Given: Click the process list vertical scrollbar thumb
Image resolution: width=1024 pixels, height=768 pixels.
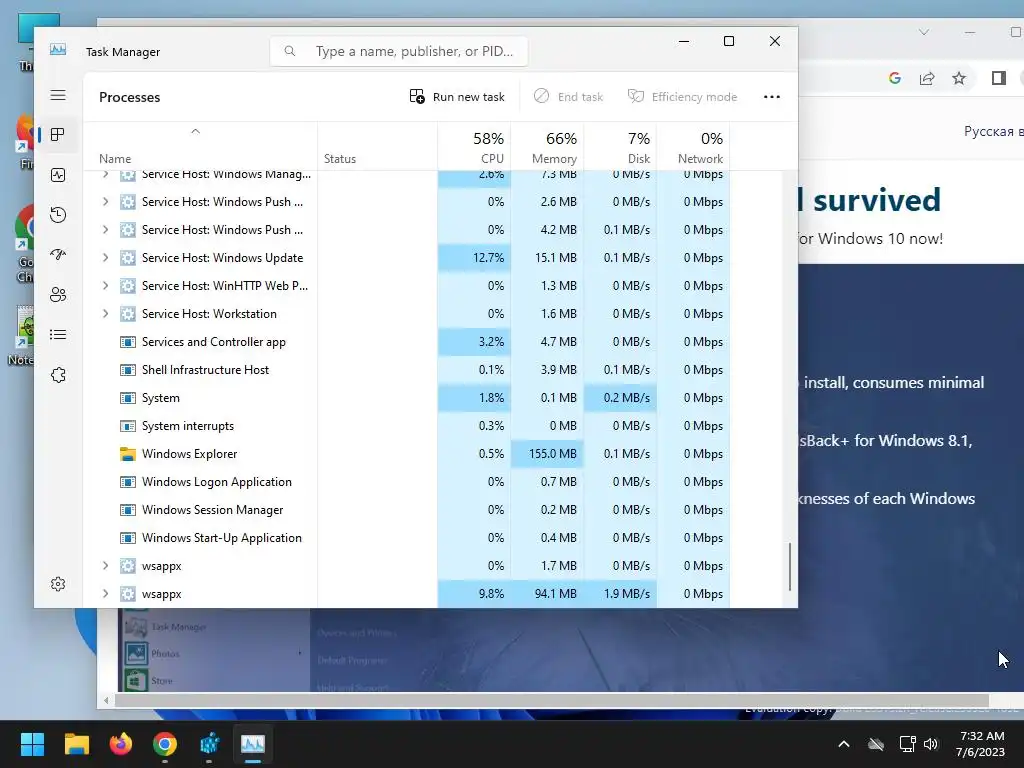Looking at the screenshot, I should pyautogui.click(x=790, y=566).
